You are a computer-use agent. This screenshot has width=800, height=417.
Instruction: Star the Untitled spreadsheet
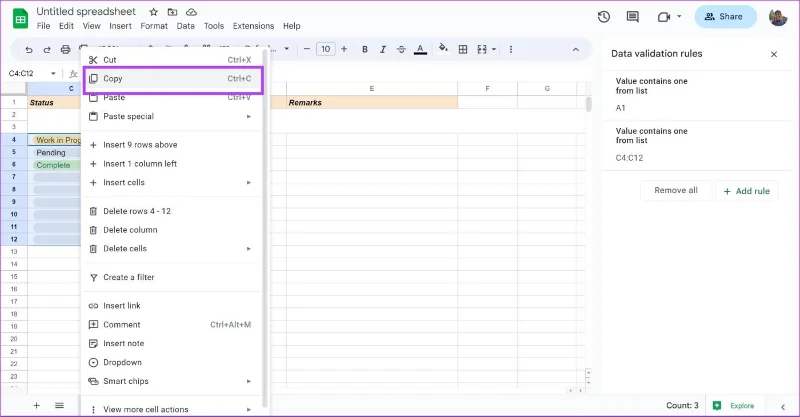pyautogui.click(x=154, y=12)
